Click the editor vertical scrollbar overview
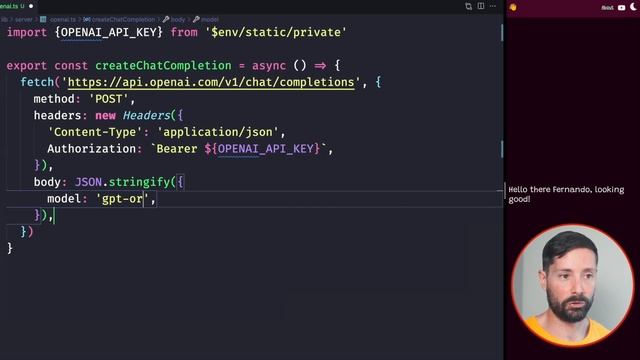 click(x=502, y=188)
